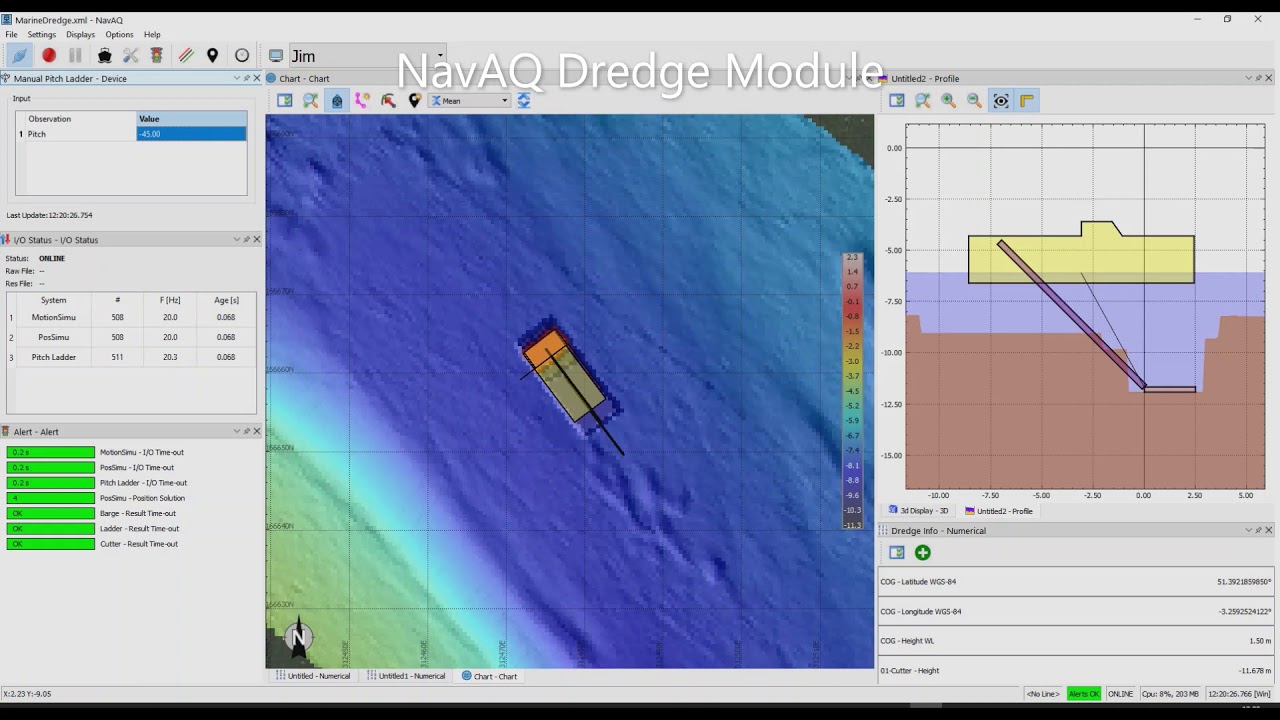Switch to the 3d Display - 3D tab

coord(918,511)
